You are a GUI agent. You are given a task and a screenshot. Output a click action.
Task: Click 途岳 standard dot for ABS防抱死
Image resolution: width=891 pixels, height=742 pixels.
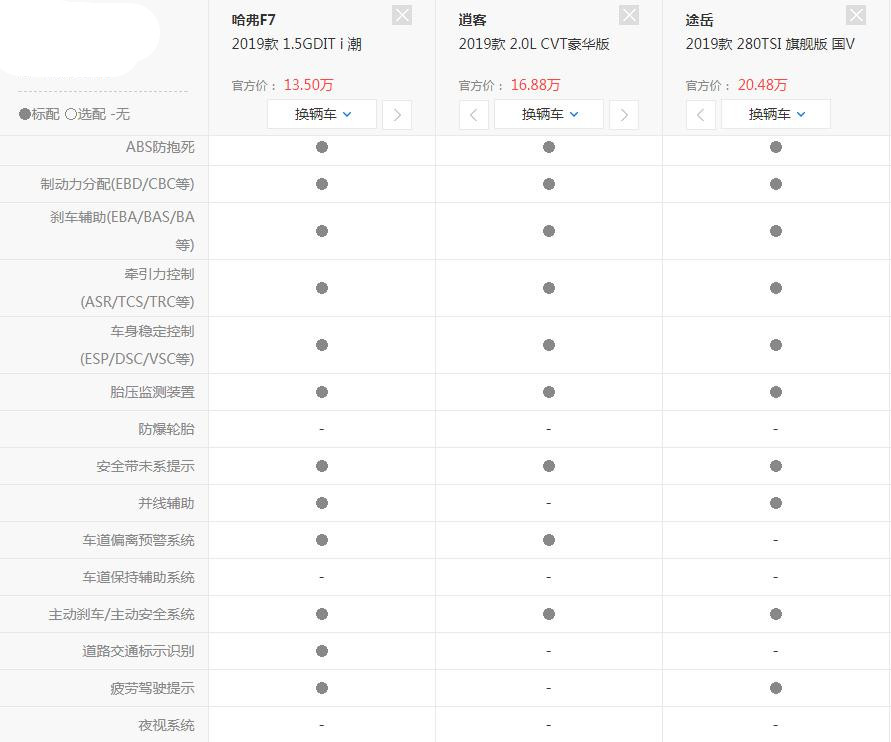point(776,147)
